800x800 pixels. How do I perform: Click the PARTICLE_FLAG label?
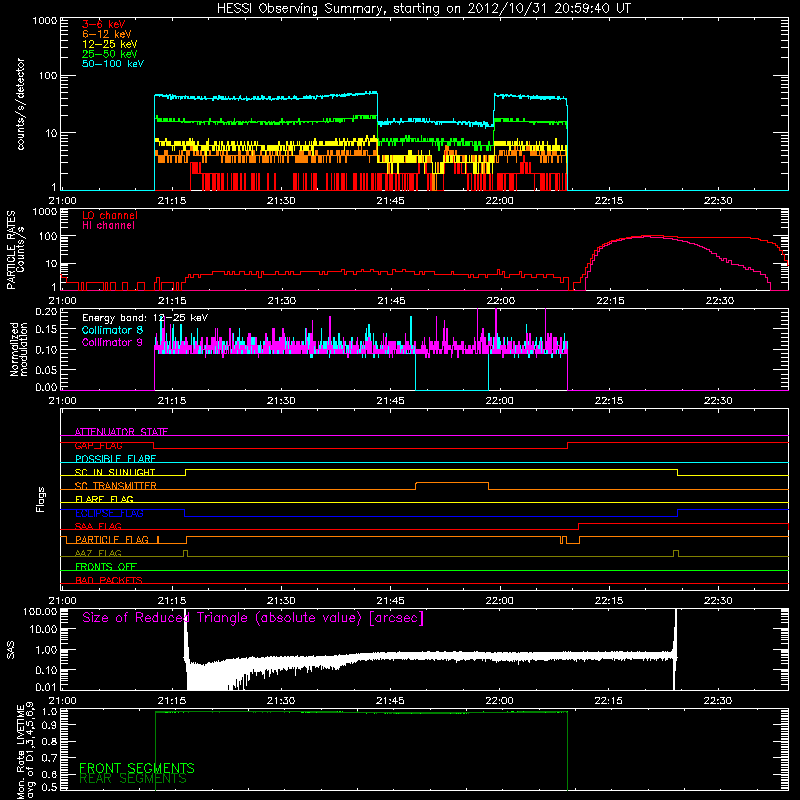click(x=112, y=539)
